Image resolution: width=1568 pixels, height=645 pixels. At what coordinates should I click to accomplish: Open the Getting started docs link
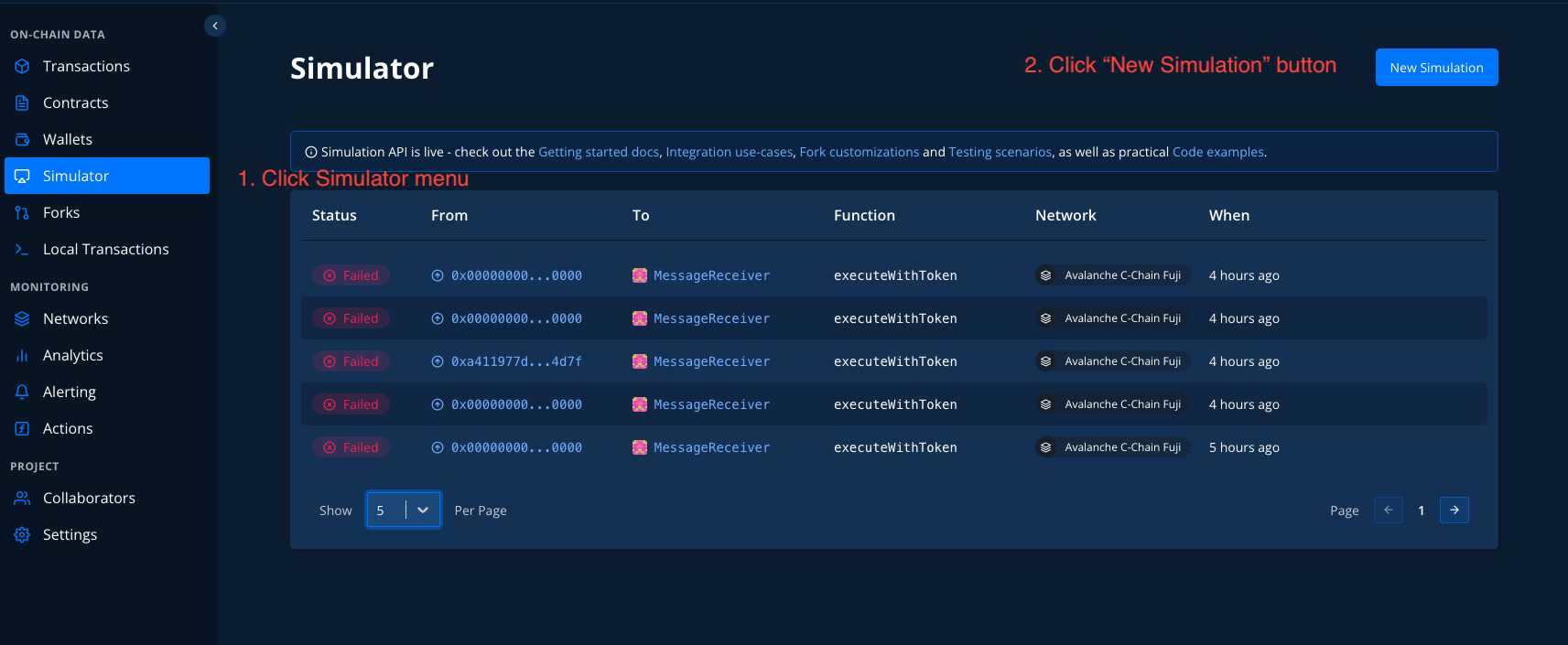pyautogui.click(x=598, y=152)
